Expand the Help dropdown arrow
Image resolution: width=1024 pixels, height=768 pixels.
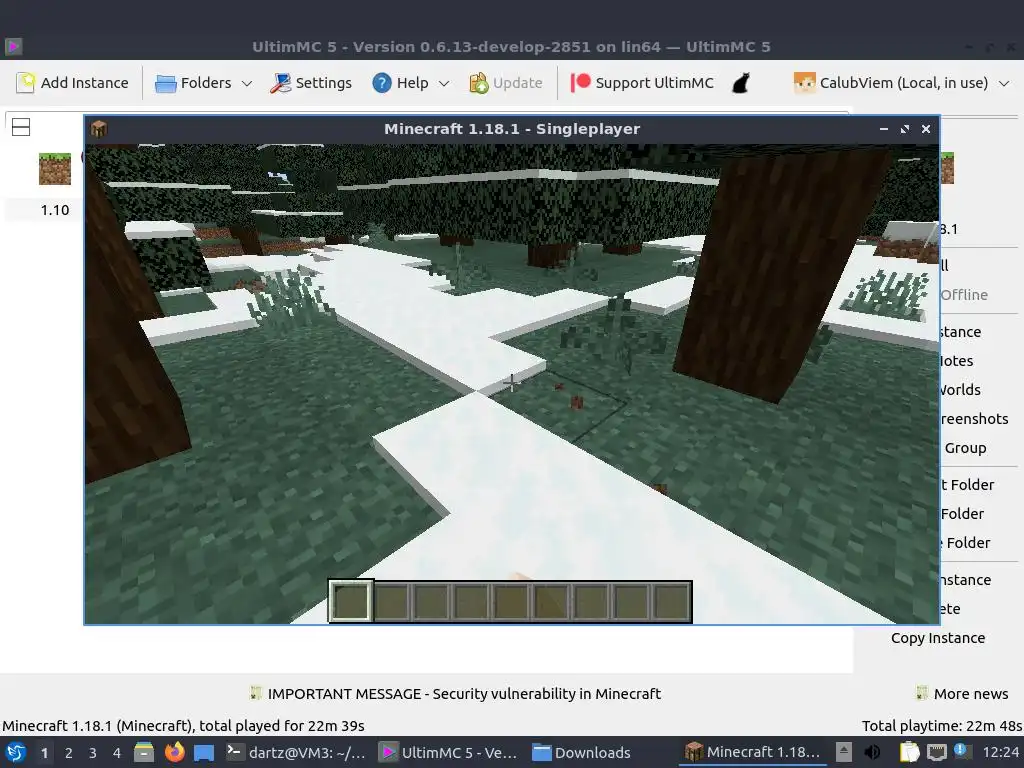point(444,84)
